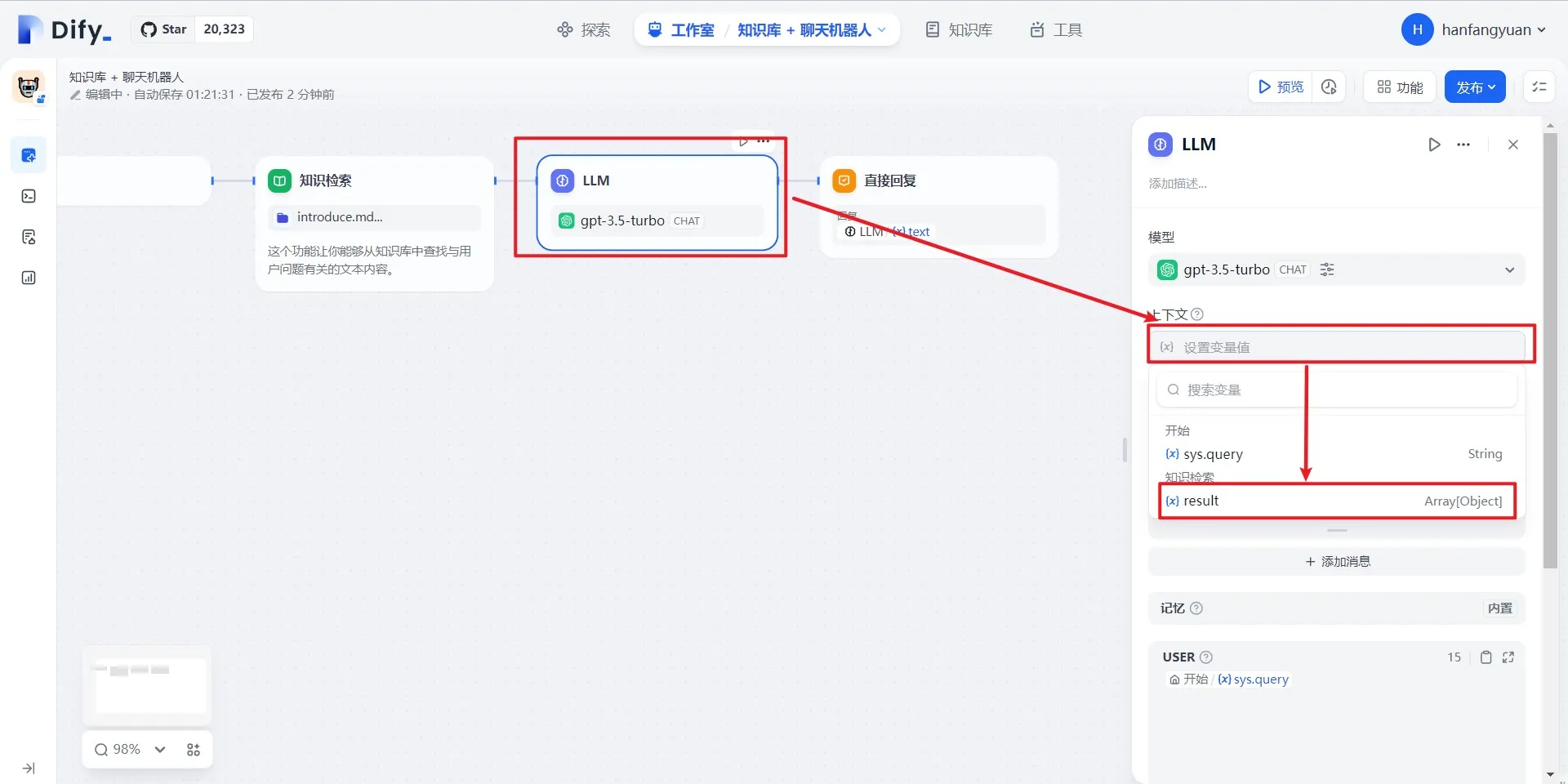
Task: Open the logs and annotations sidebar icon
Action: (29, 237)
